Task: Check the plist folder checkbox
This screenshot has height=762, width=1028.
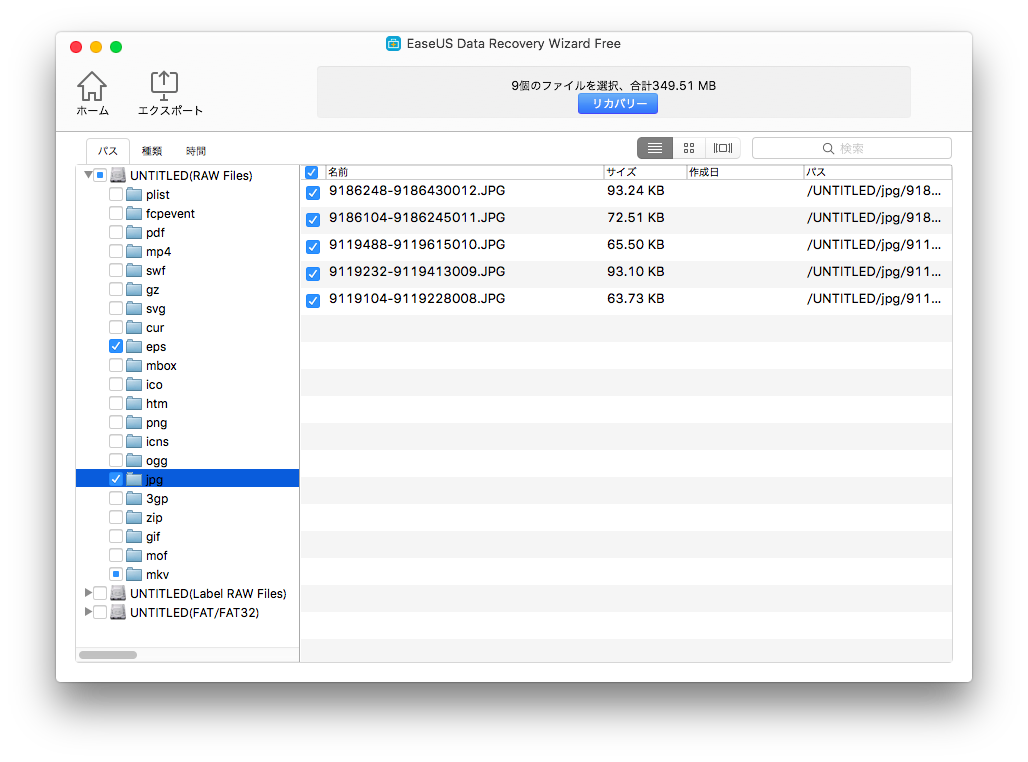Action: [116, 194]
